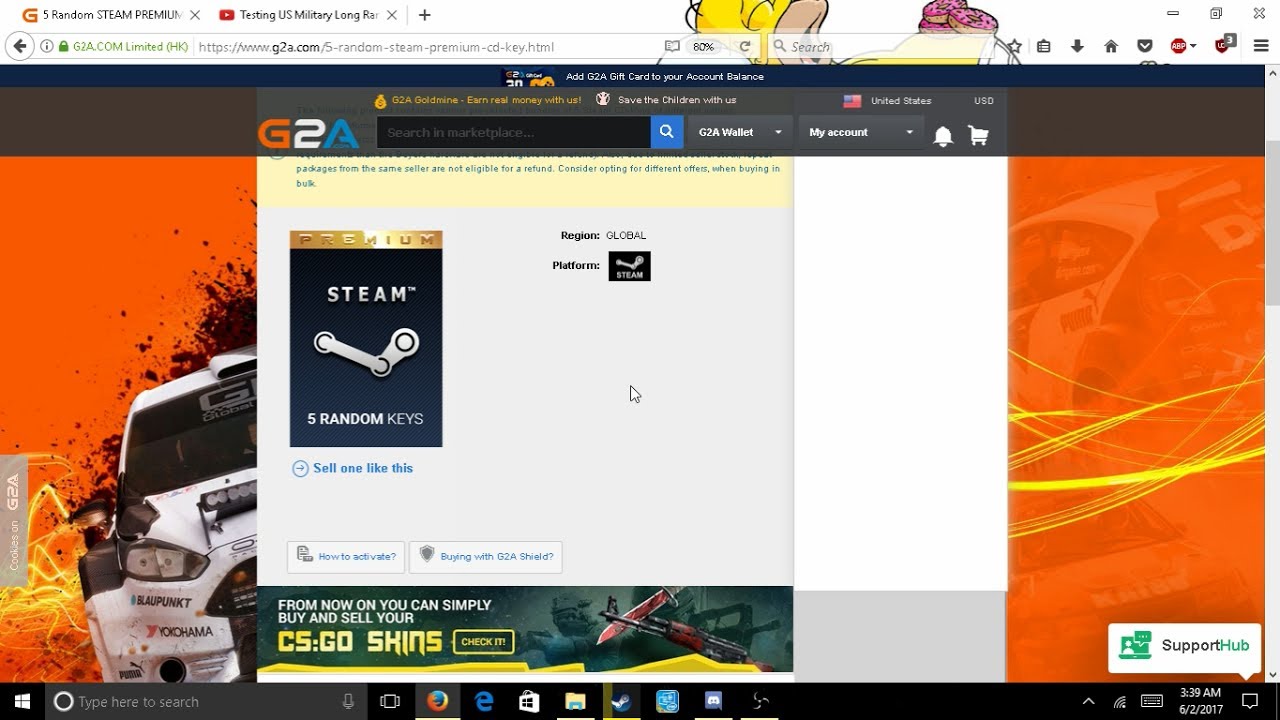Open Microsoft Edge from taskbar
This screenshot has height=720, width=1280.
click(484, 701)
